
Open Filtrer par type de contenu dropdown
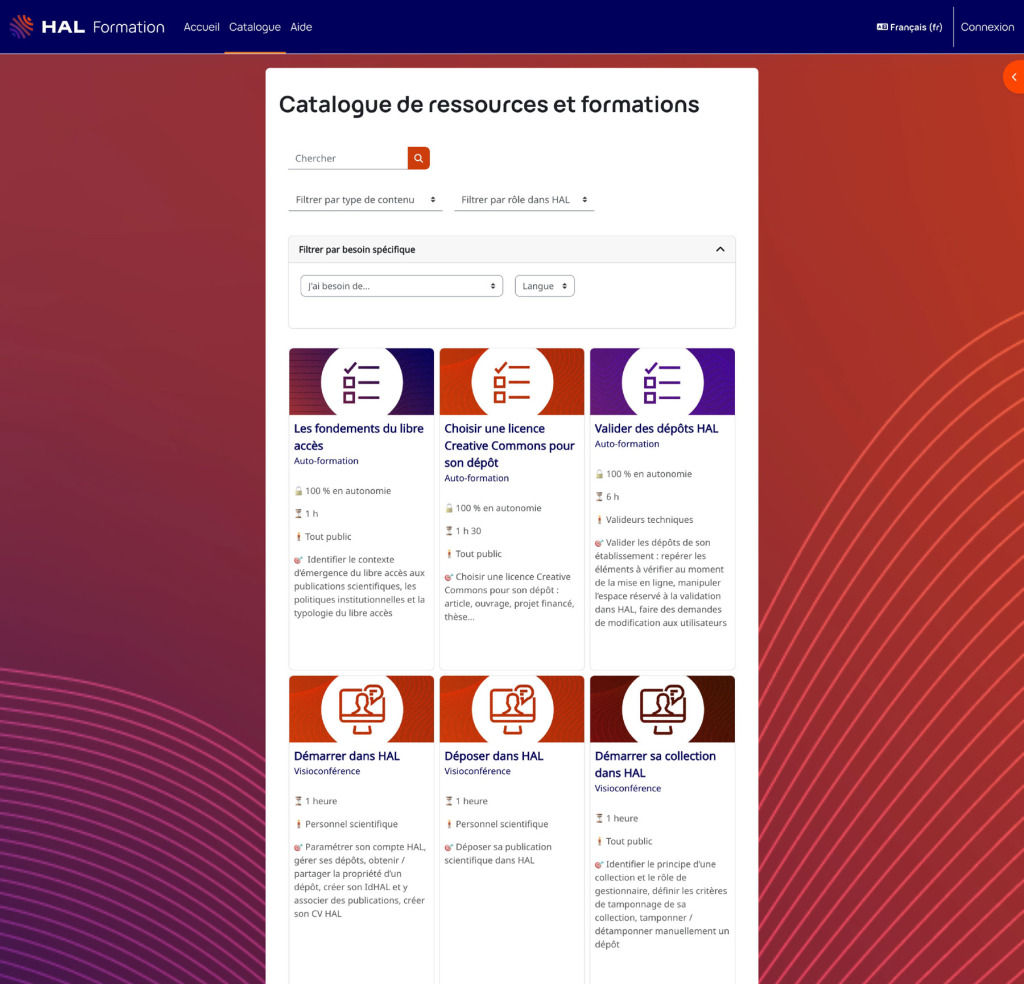pyautogui.click(x=365, y=200)
